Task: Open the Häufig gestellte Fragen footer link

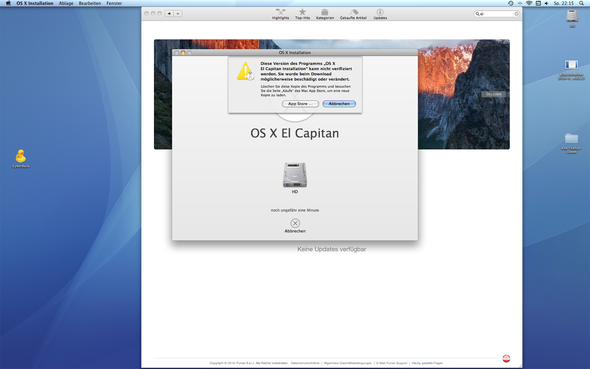Action: click(x=427, y=363)
